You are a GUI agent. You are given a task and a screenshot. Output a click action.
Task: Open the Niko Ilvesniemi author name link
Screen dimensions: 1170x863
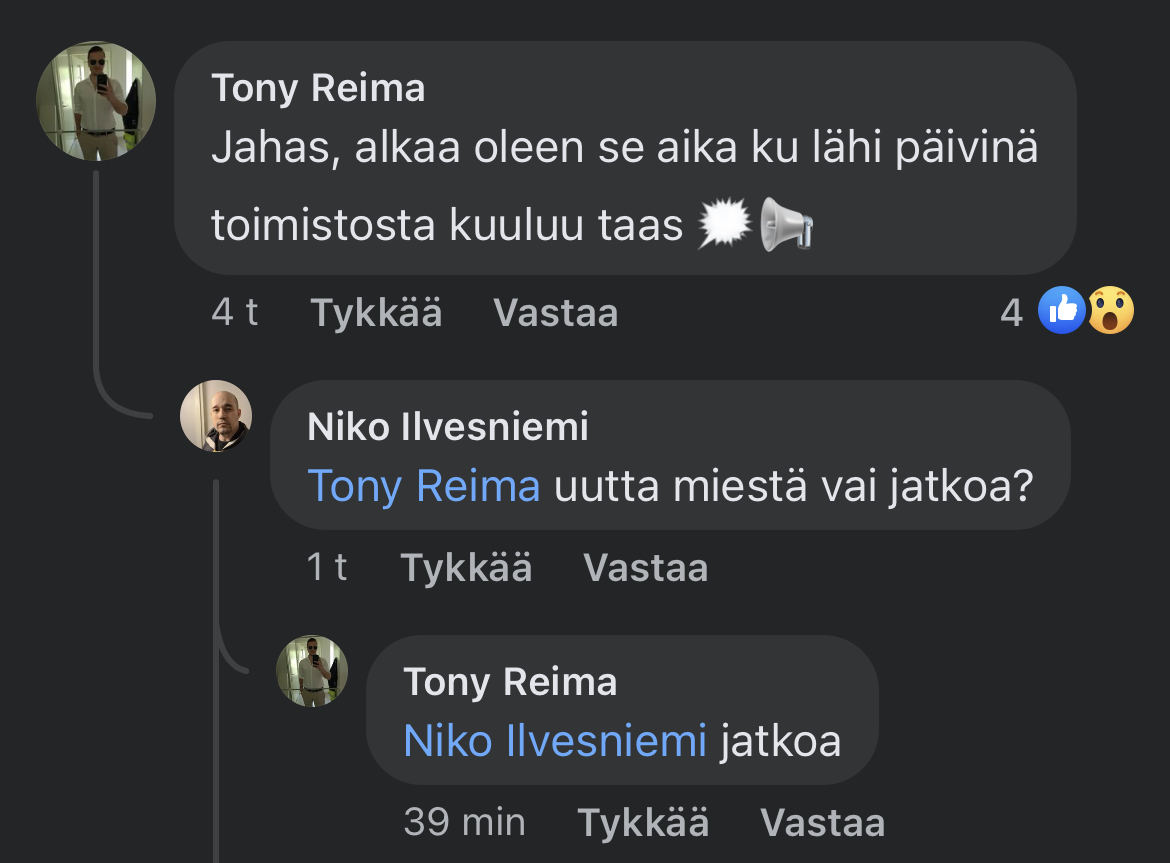point(448,427)
